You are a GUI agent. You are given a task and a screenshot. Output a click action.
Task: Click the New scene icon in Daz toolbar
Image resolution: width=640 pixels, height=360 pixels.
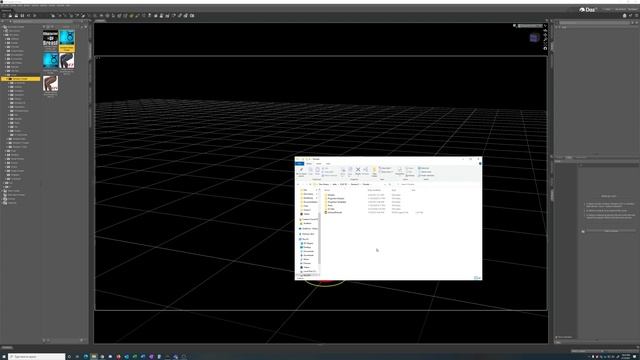[x=4, y=16]
